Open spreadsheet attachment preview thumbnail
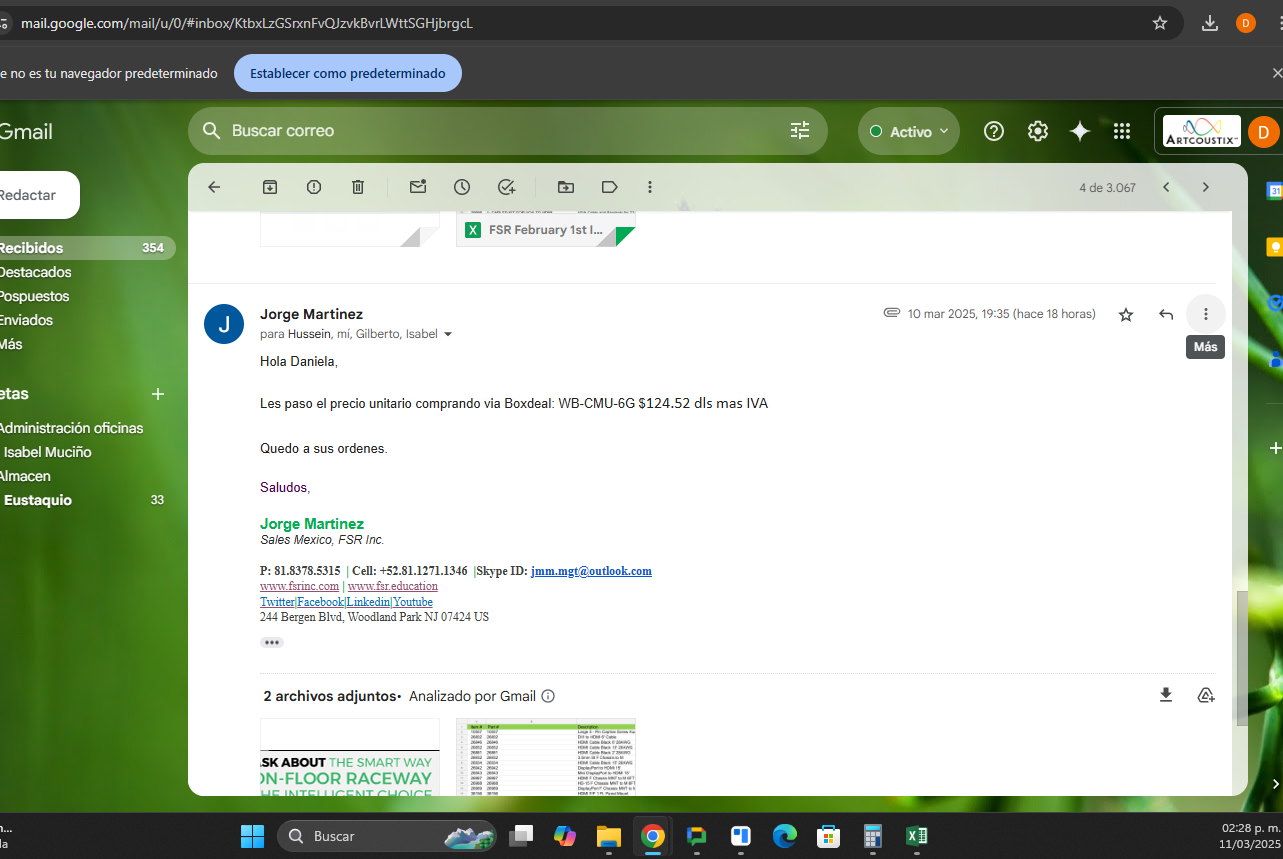Image resolution: width=1283 pixels, height=859 pixels. point(546,757)
